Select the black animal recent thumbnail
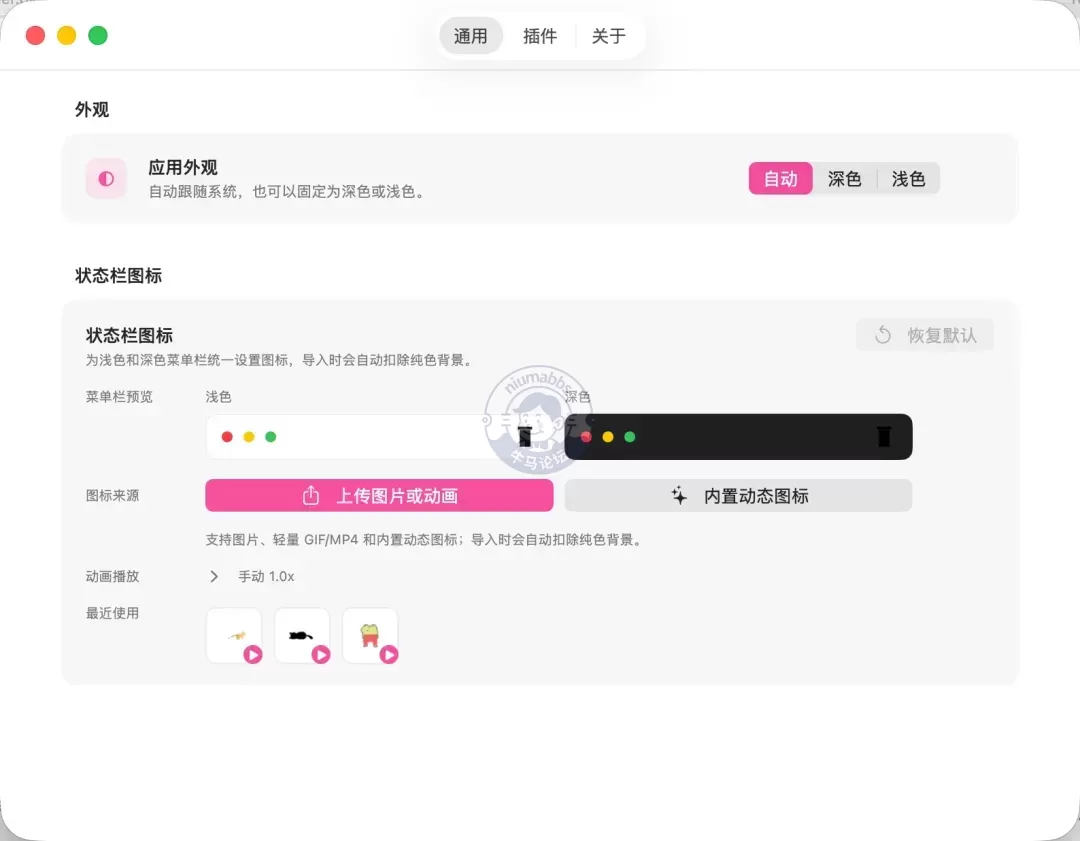Screen dimensions: 1080x841 tap(302, 635)
